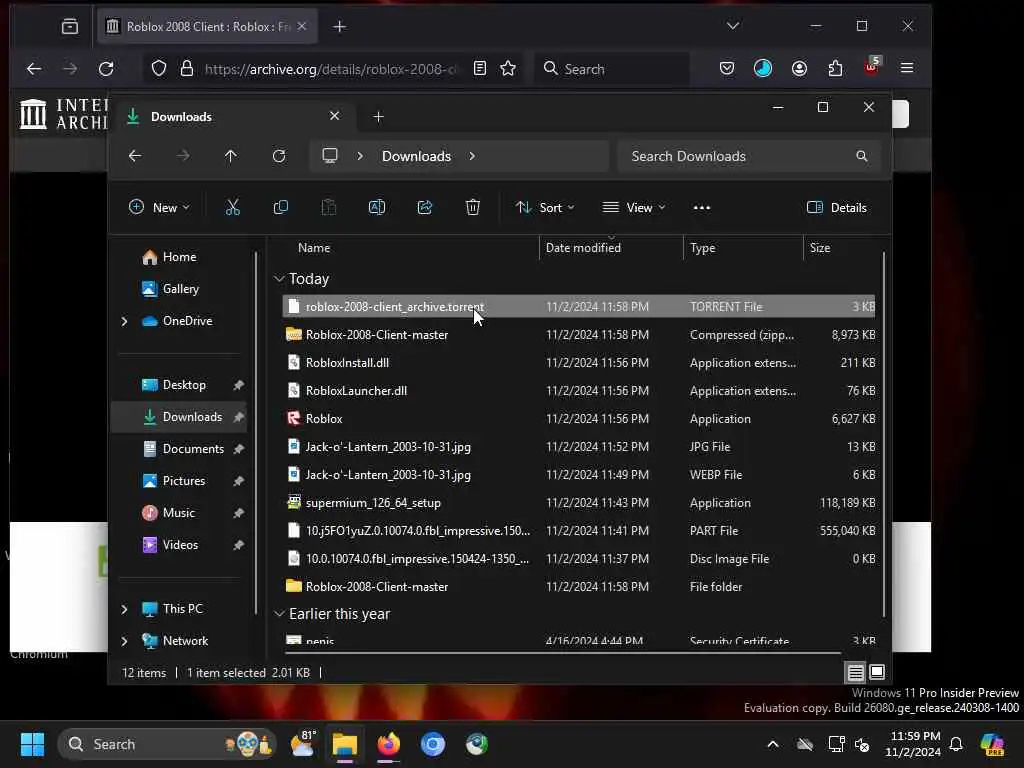Refresh the Downloads folder view
Image resolution: width=1024 pixels, height=768 pixels.
tap(279, 156)
